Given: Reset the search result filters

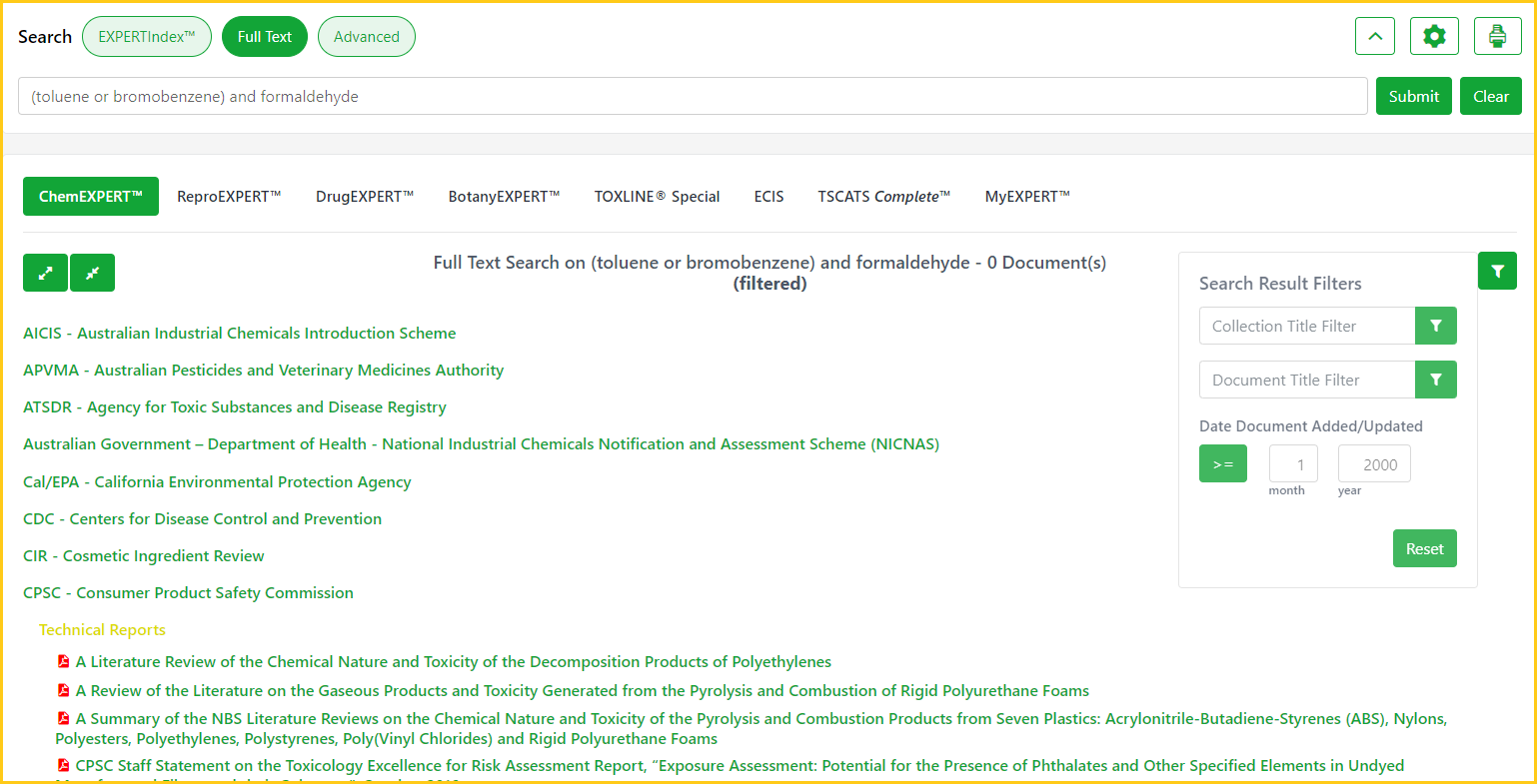Looking at the screenshot, I should pos(1424,548).
